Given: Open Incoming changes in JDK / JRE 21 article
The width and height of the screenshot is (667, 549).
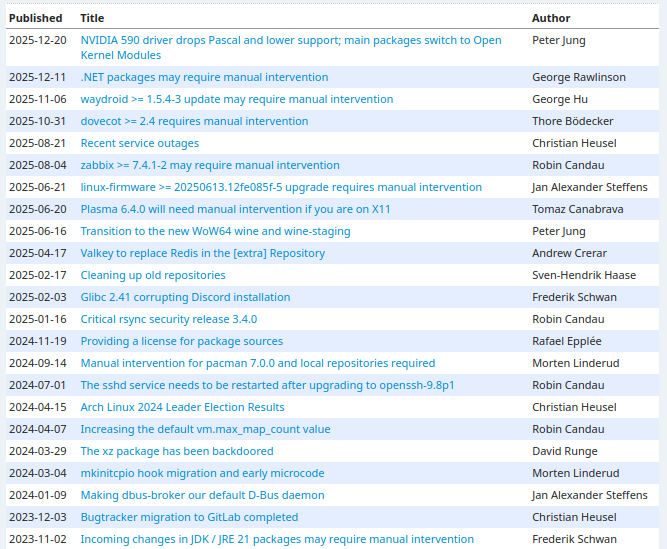Looking at the screenshot, I should (x=277, y=539).
